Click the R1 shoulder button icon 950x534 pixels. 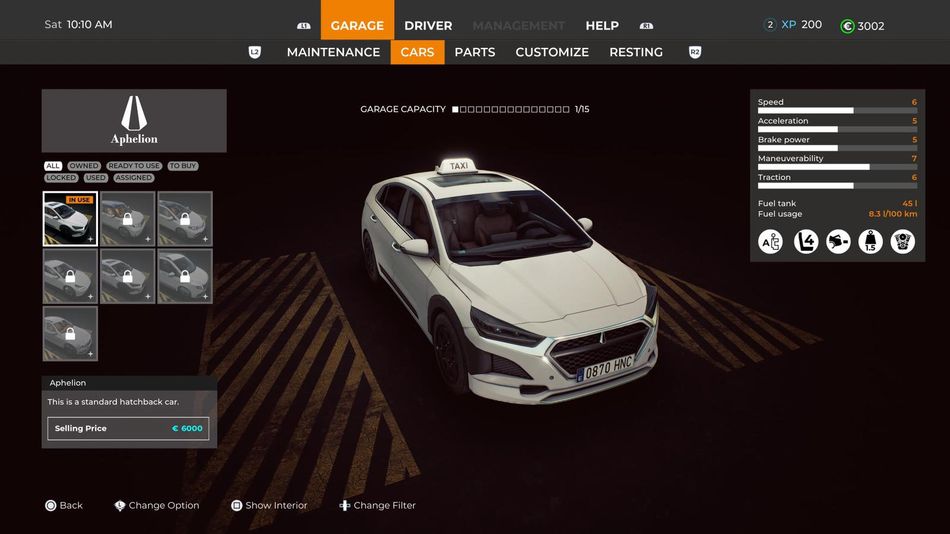(x=646, y=25)
